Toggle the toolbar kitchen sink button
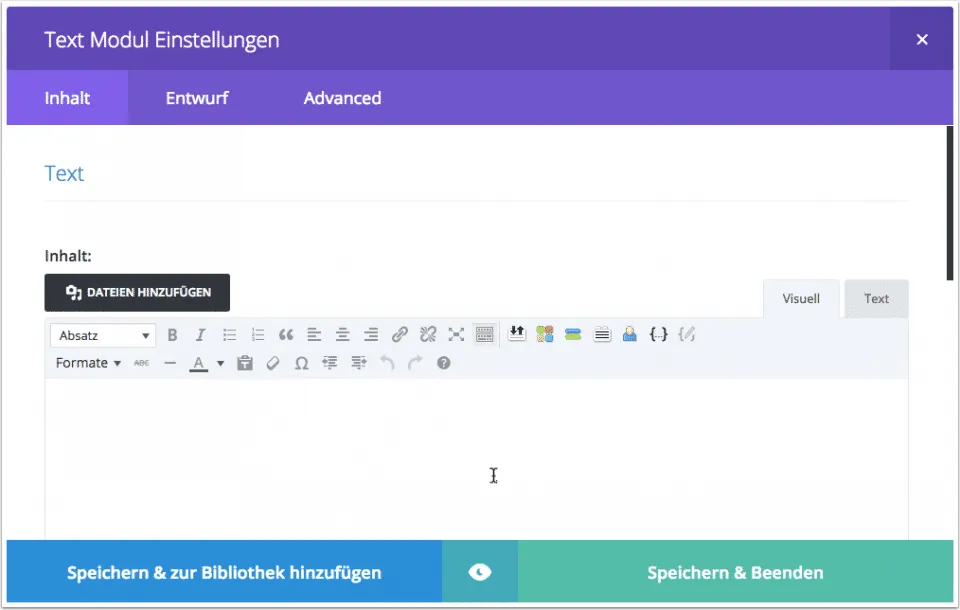 point(485,335)
